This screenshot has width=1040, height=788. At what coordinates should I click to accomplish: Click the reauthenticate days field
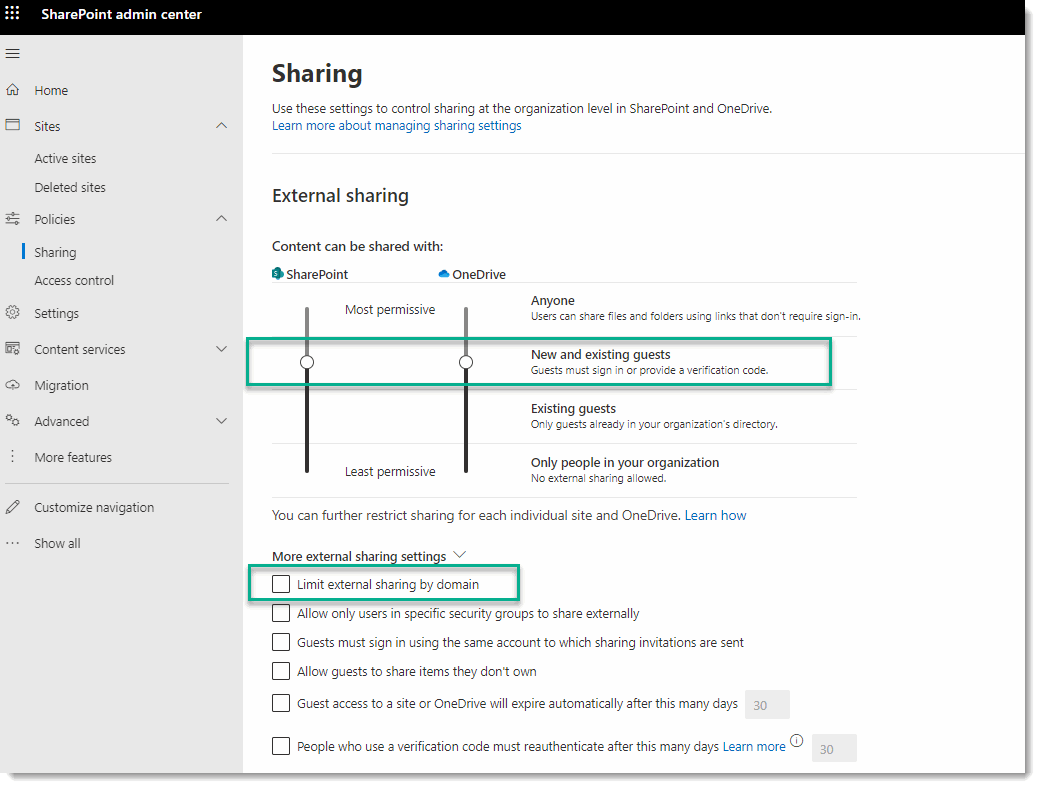pos(834,748)
